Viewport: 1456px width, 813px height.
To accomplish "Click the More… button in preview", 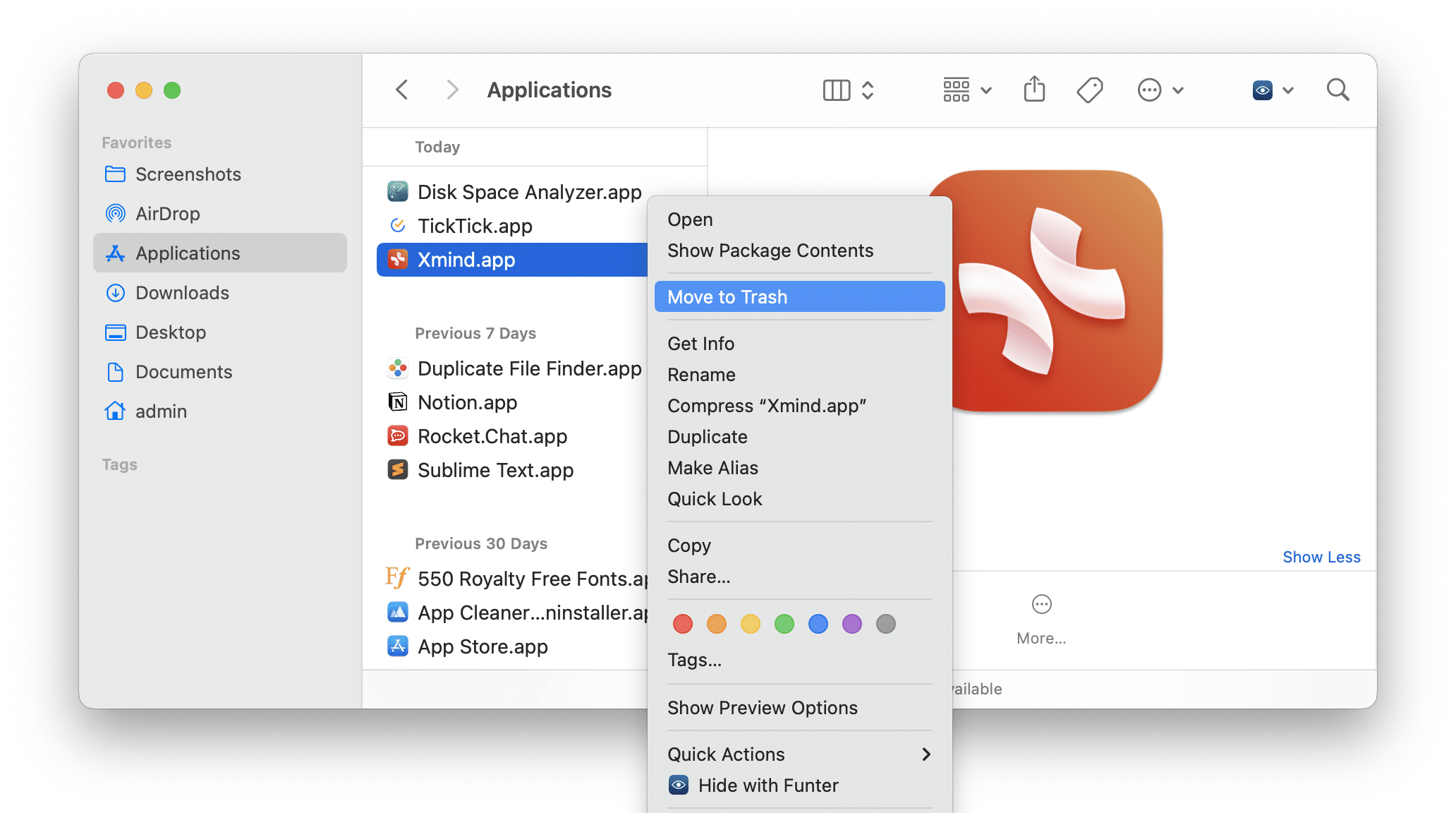I will (x=1041, y=620).
